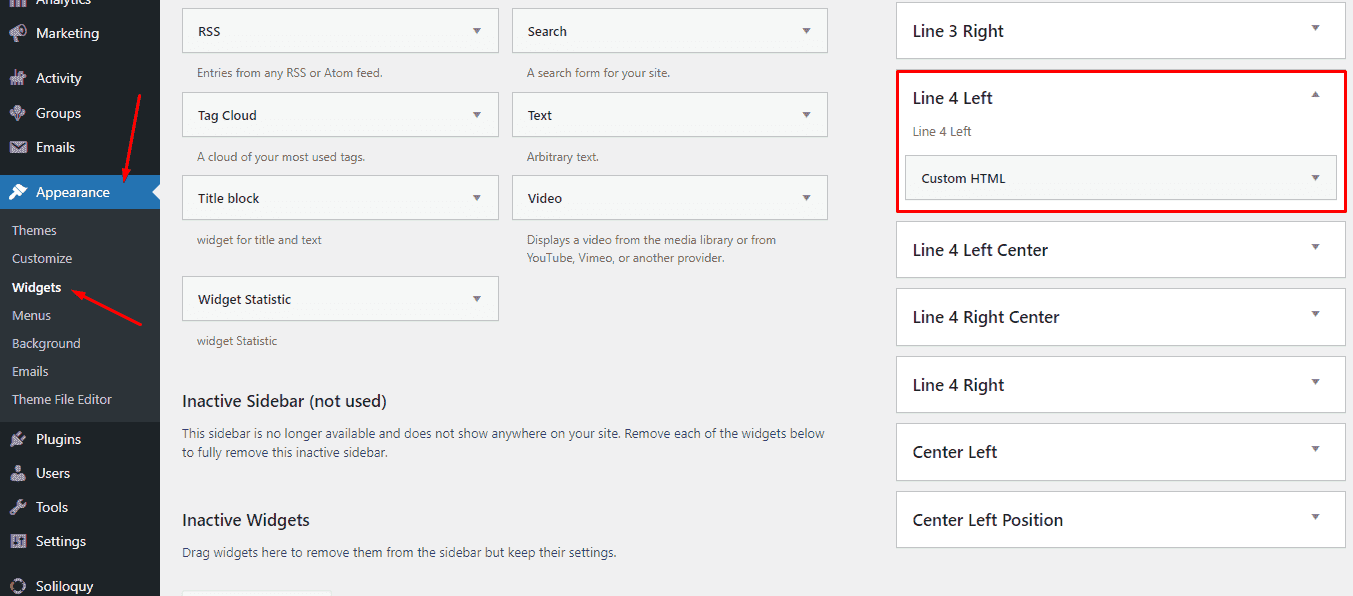Expand the Center Left Position area
This screenshot has width=1353, height=596.
1315,517
